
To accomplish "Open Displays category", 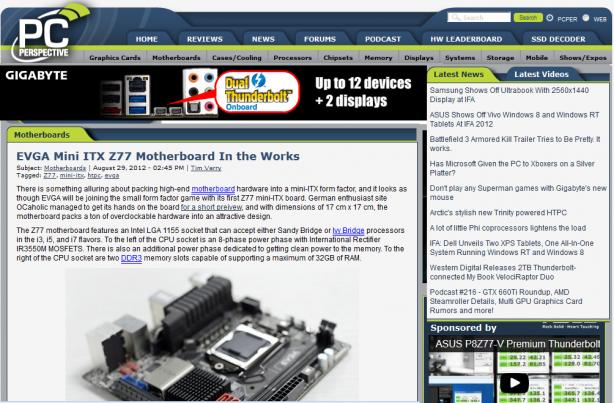I will pyautogui.click(x=419, y=58).
